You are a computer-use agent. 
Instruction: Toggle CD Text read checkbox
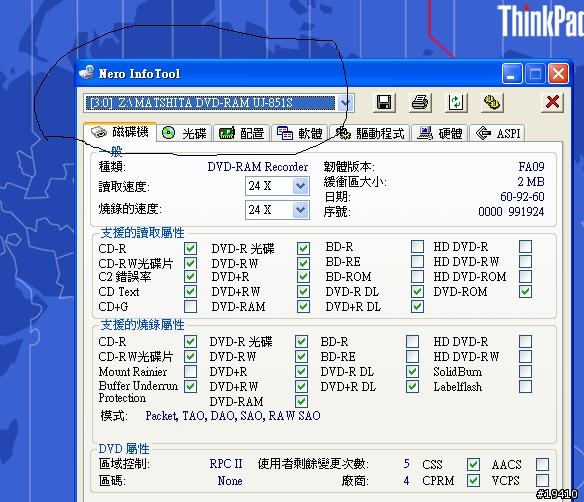[190, 291]
